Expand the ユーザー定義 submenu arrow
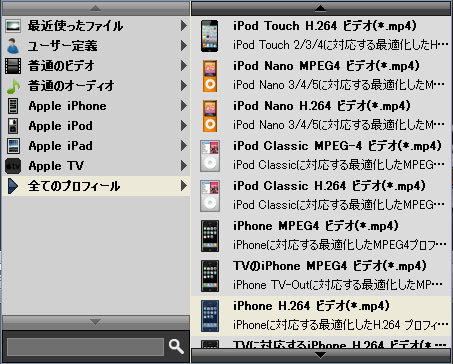 click(184, 46)
